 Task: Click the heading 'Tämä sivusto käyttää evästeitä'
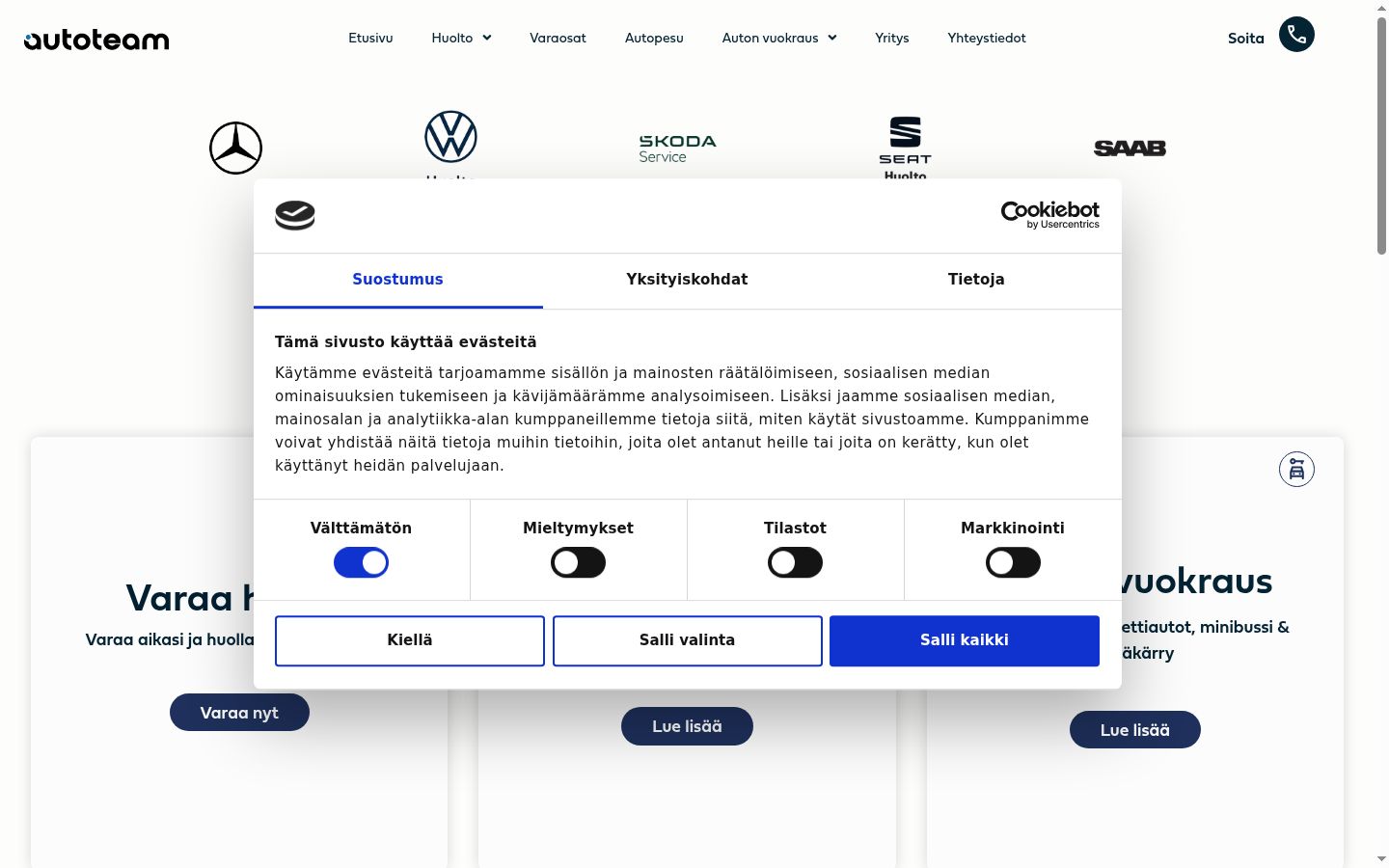(x=406, y=341)
